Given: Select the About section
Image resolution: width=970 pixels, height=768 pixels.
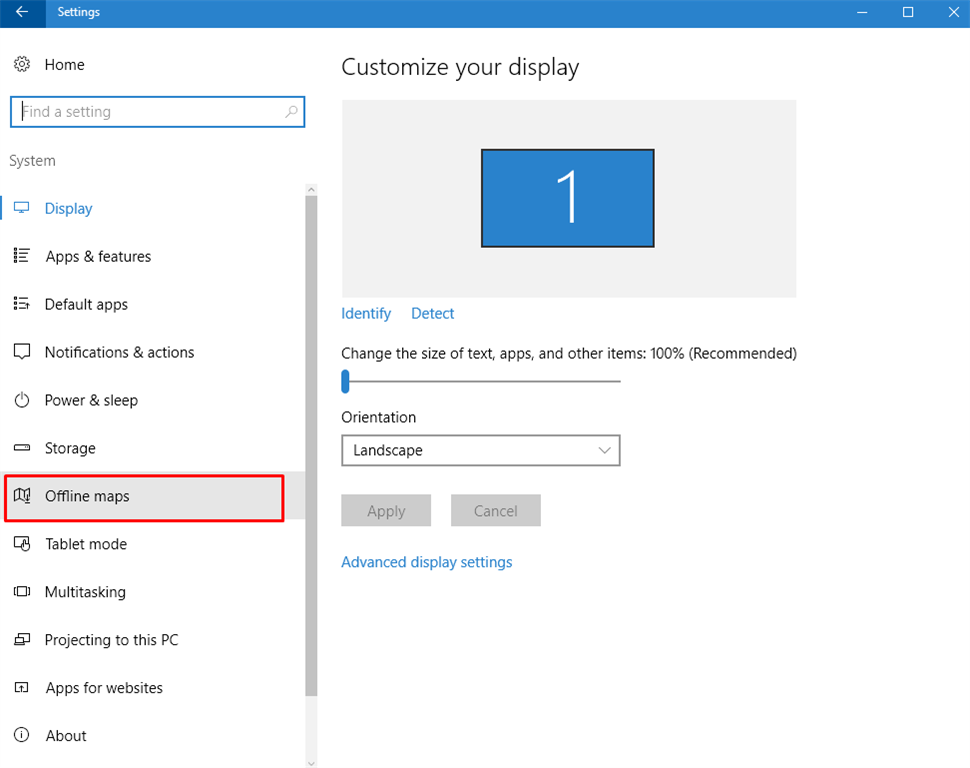Looking at the screenshot, I should pos(66,736).
